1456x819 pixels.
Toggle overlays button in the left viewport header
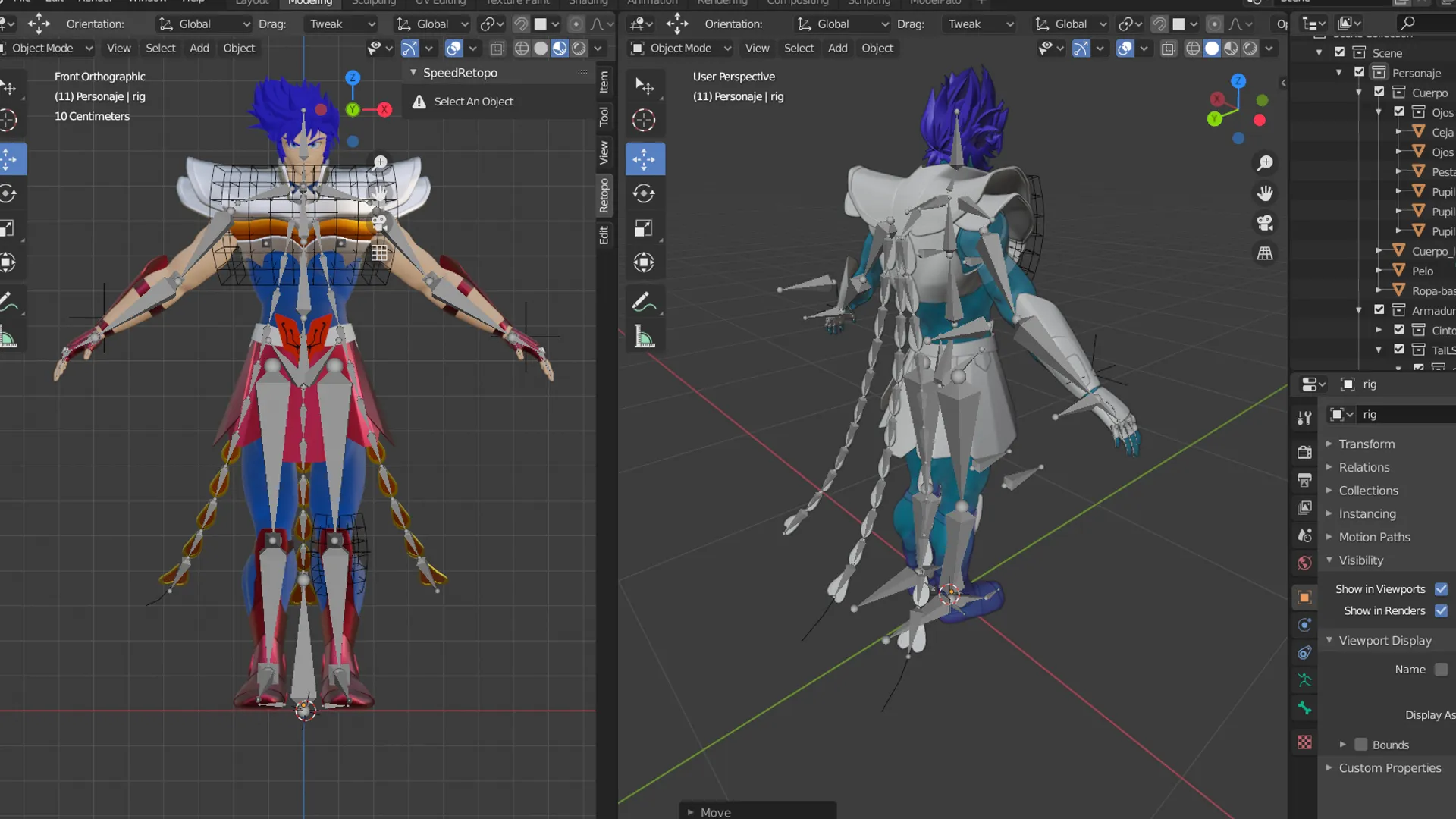pos(453,48)
